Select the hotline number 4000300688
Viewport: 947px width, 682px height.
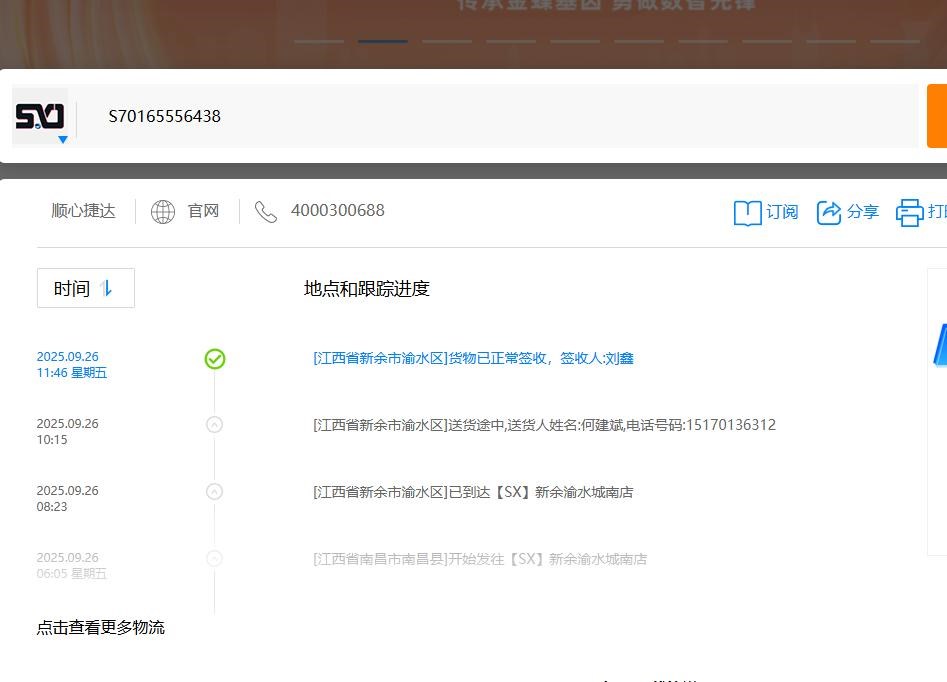click(337, 211)
